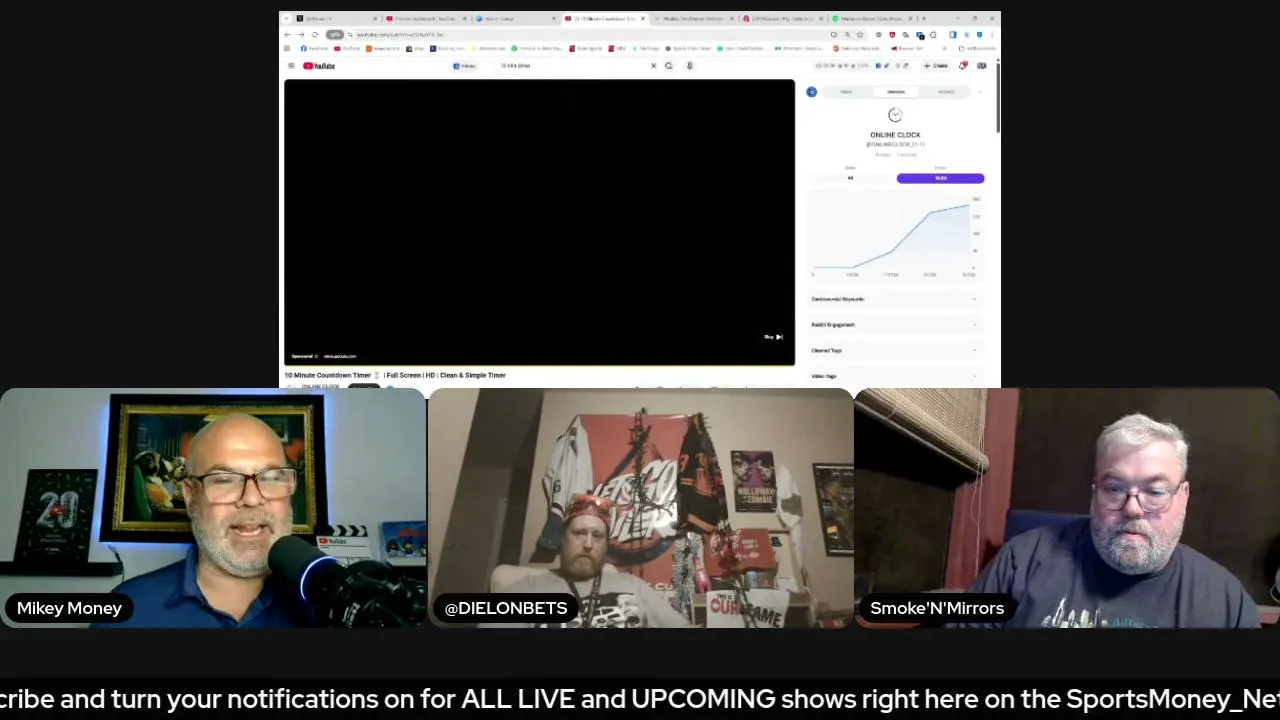
Task: Open a new browser tab
Action: (923, 18)
